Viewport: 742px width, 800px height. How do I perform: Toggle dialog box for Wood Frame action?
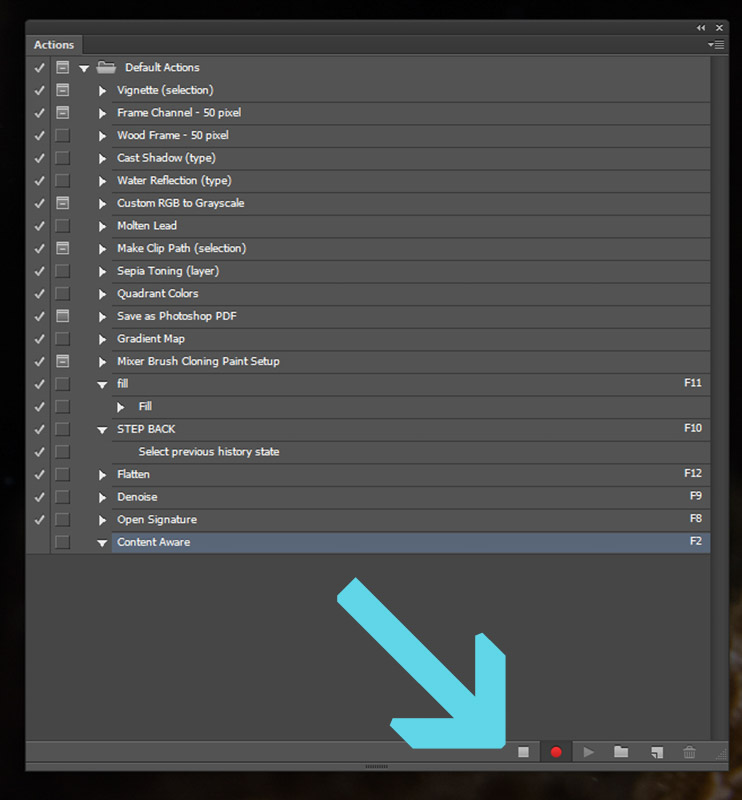(62, 135)
